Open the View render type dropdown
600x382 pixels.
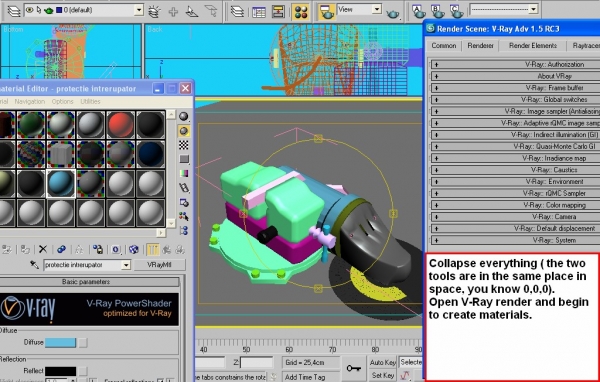[377, 9]
